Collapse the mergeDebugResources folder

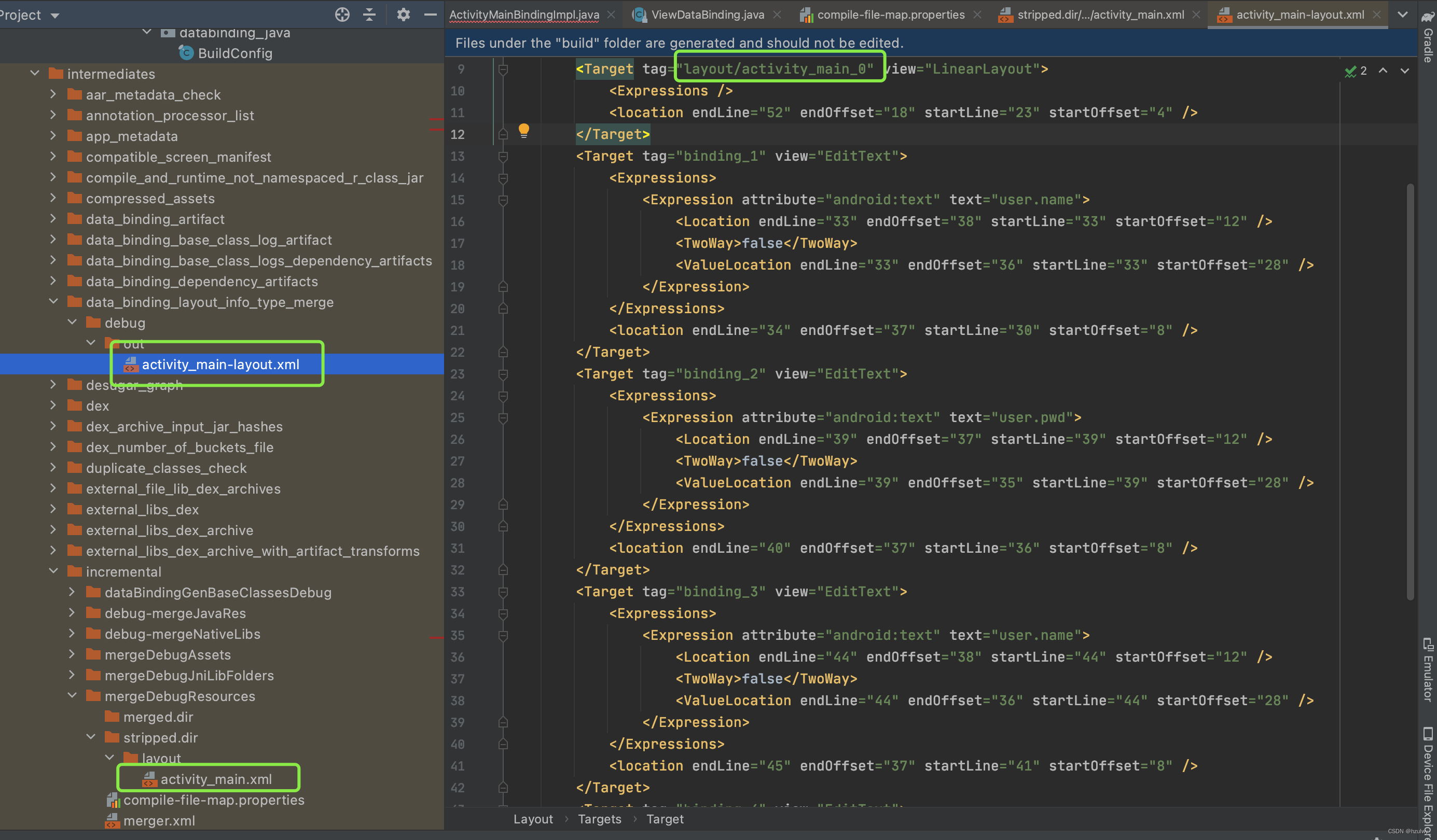(x=72, y=696)
